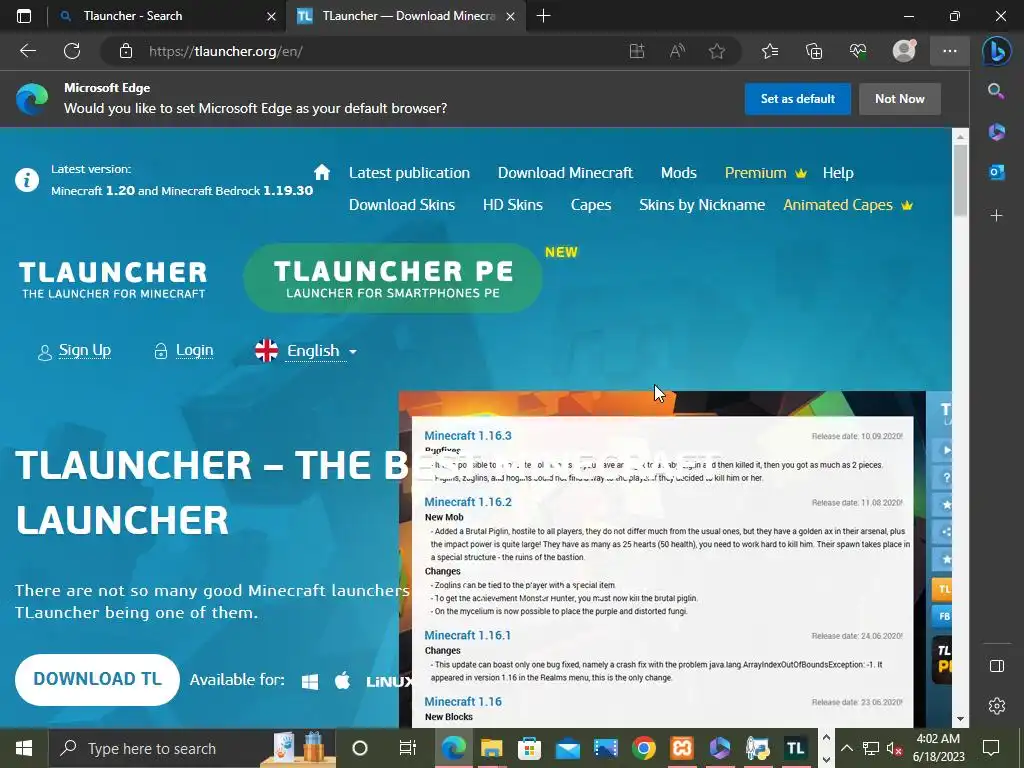
Task: Open the Capes page
Action: [x=591, y=204]
